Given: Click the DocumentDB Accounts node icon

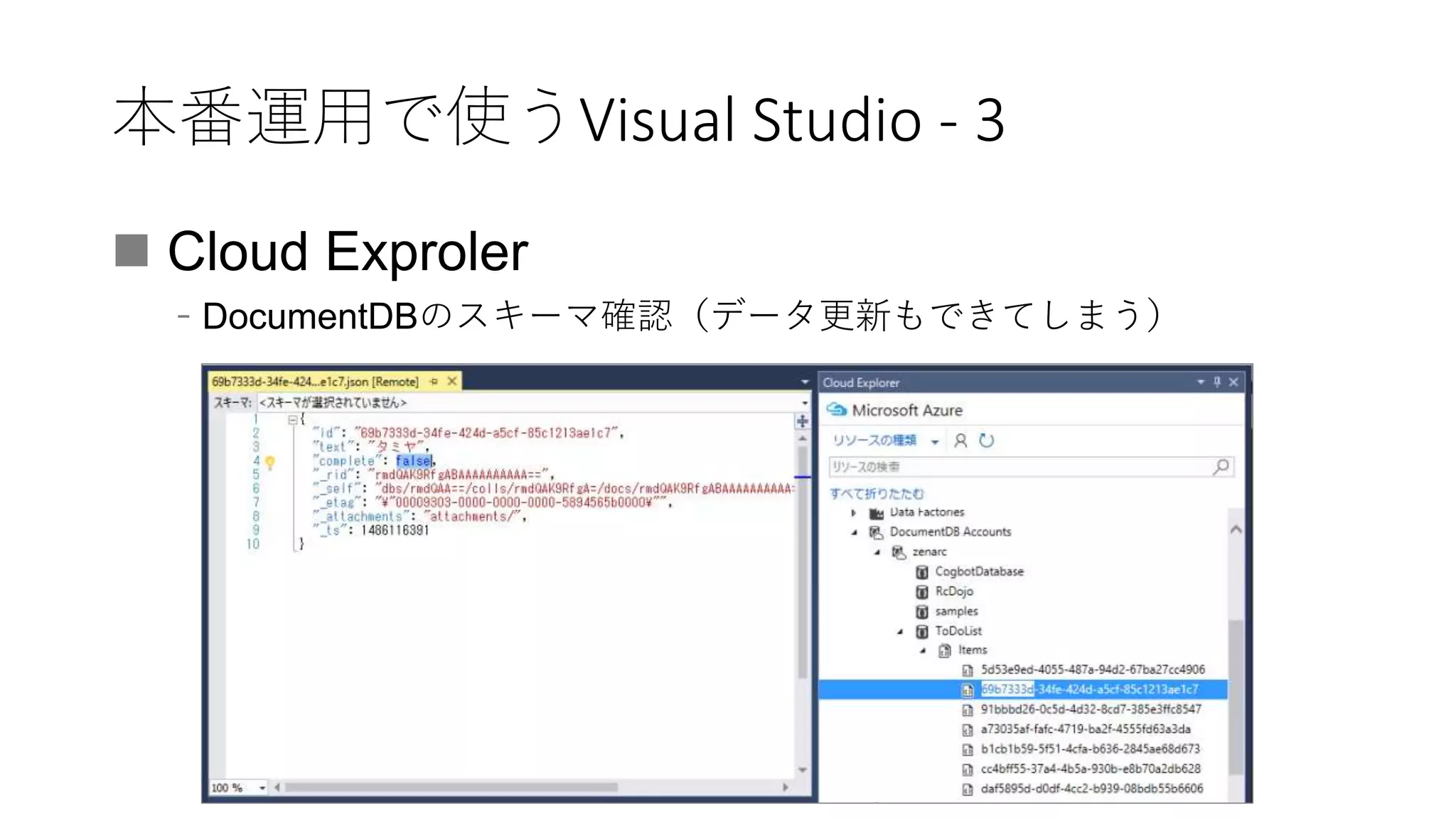Looking at the screenshot, I should 877,532.
